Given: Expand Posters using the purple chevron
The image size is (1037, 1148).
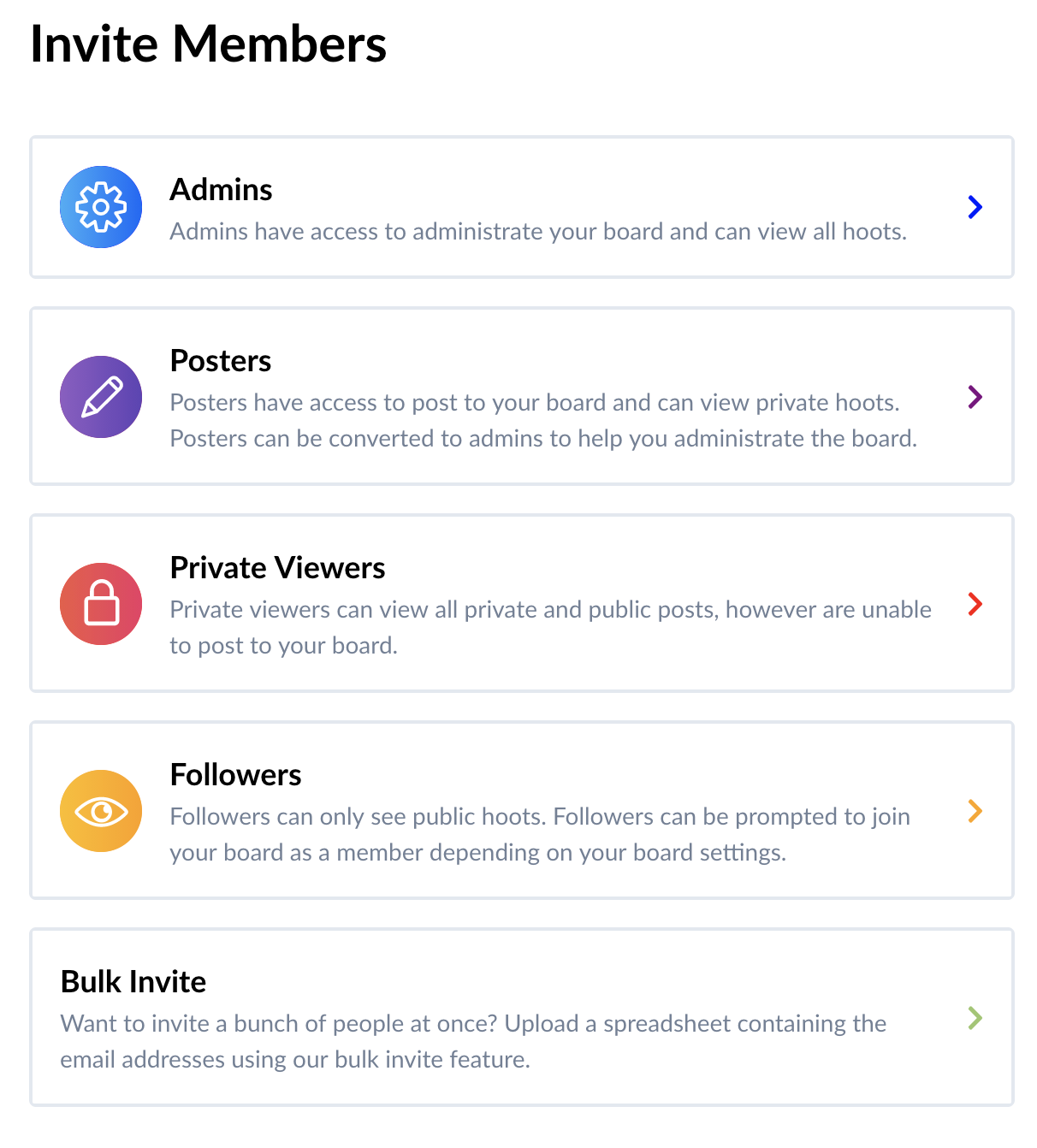Looking at the screenshot, I should coord(975,397).
